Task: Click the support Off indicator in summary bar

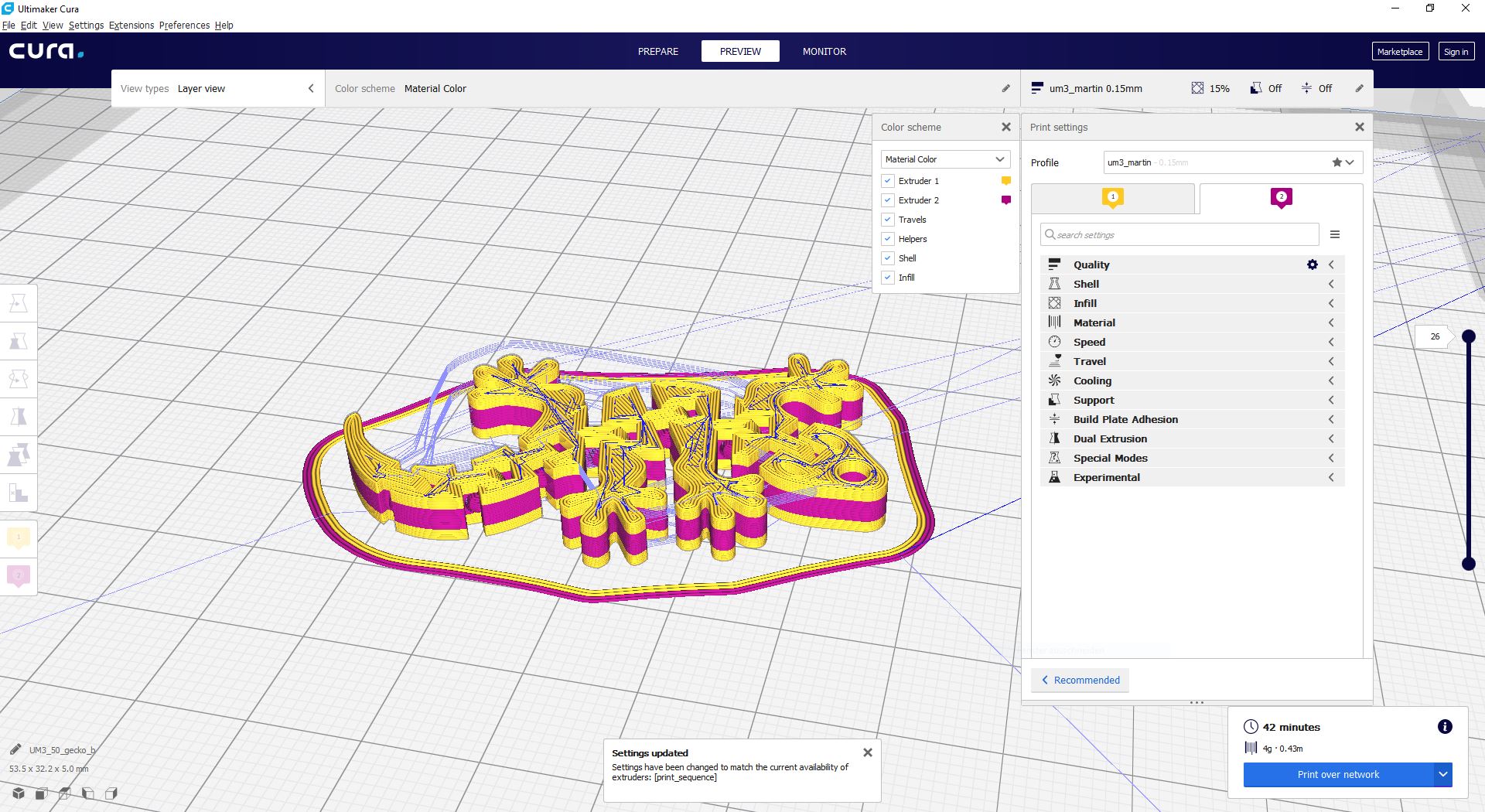Action: click(x=1266, y=88)
